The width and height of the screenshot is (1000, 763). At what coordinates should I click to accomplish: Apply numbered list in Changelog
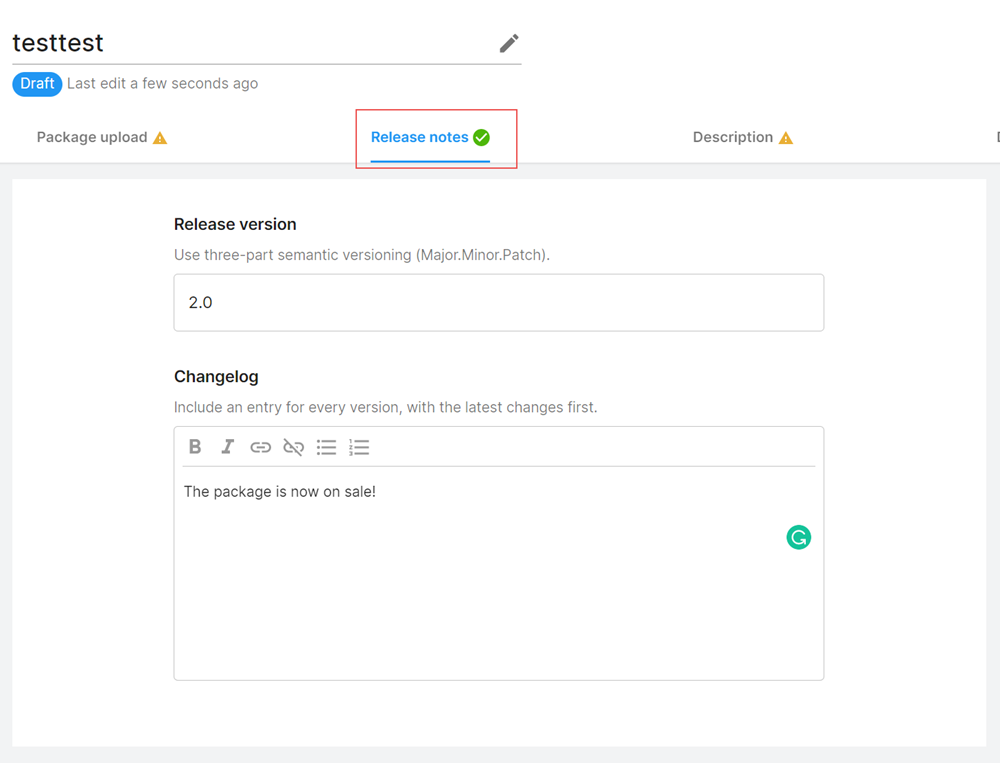tap(359, 447)
